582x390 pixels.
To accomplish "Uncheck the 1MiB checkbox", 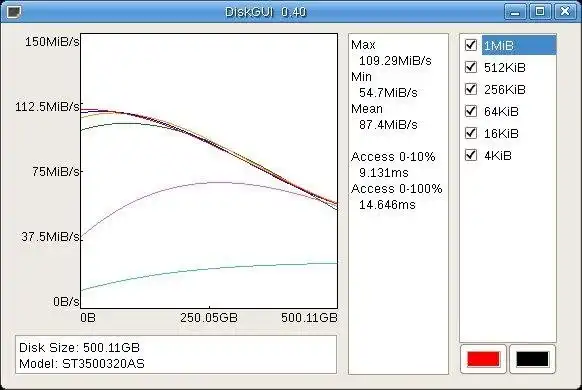I will [471, 45].
